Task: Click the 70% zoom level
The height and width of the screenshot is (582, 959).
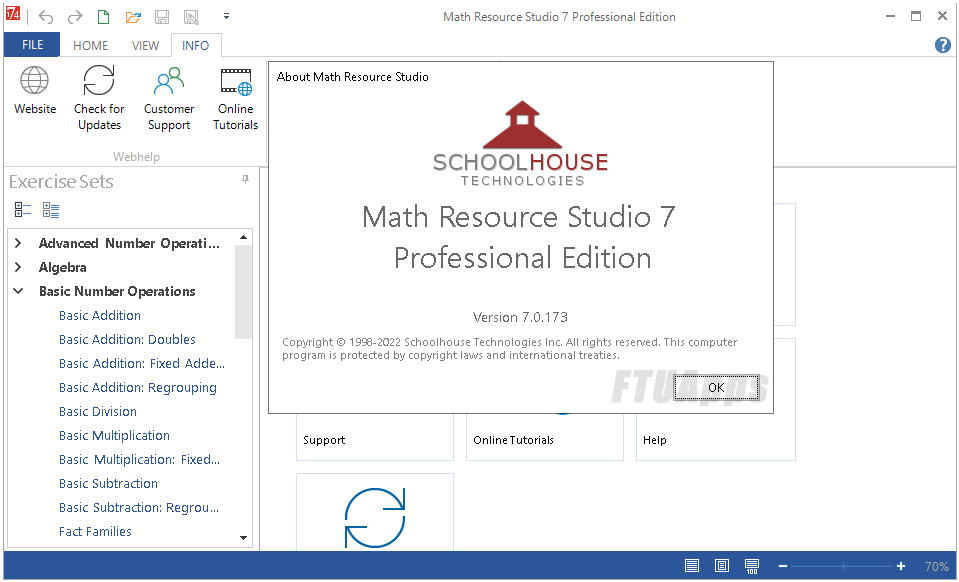Action: coord(936,566)
